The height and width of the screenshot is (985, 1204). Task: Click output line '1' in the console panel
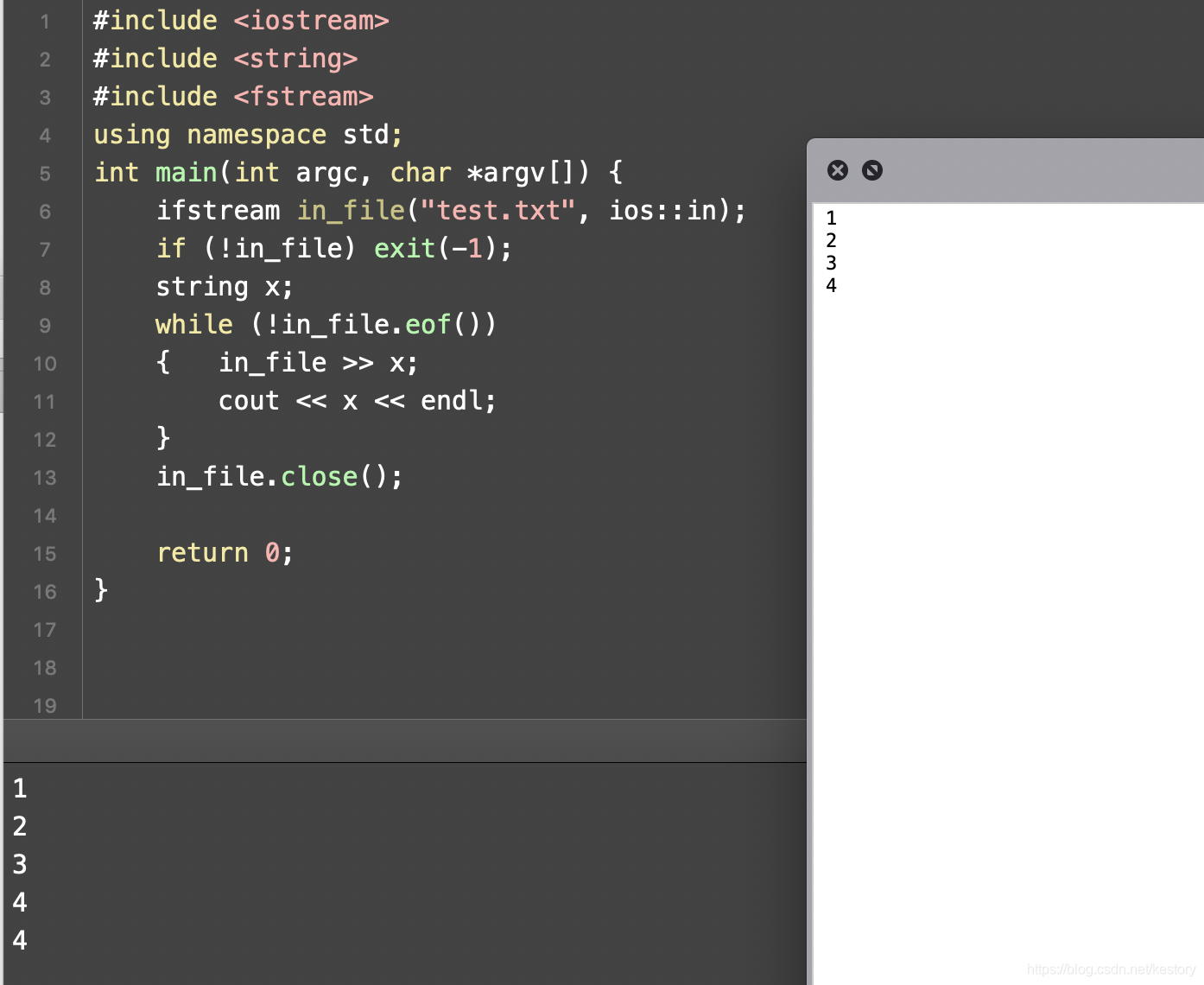pos(20,788)
